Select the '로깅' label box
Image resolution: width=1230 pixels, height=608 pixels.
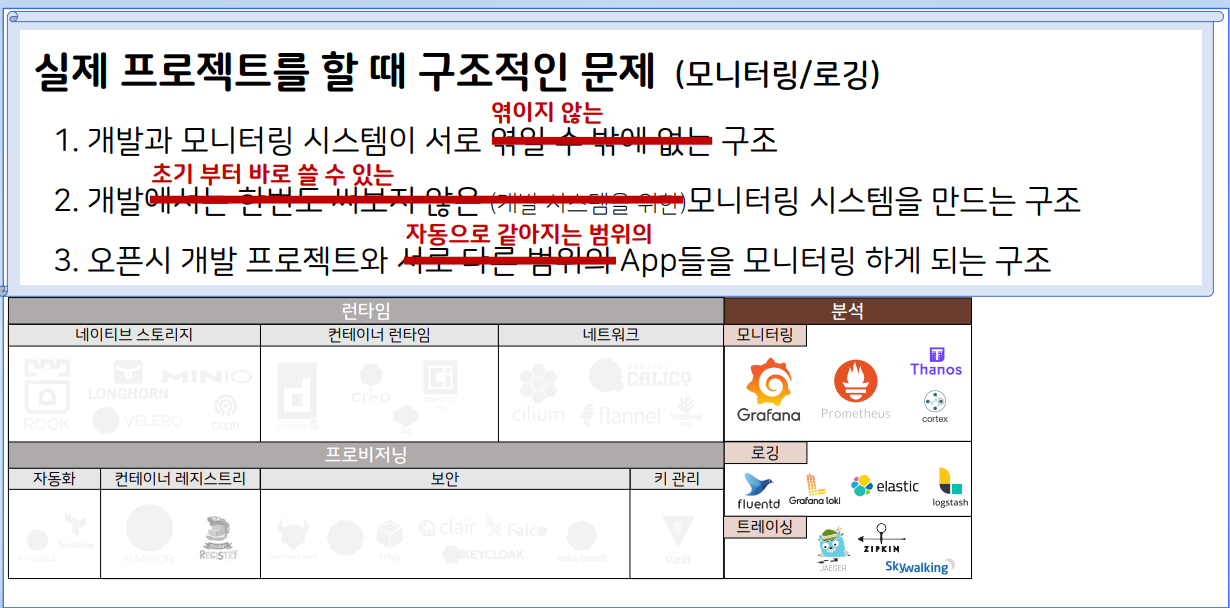click(765, 453)
